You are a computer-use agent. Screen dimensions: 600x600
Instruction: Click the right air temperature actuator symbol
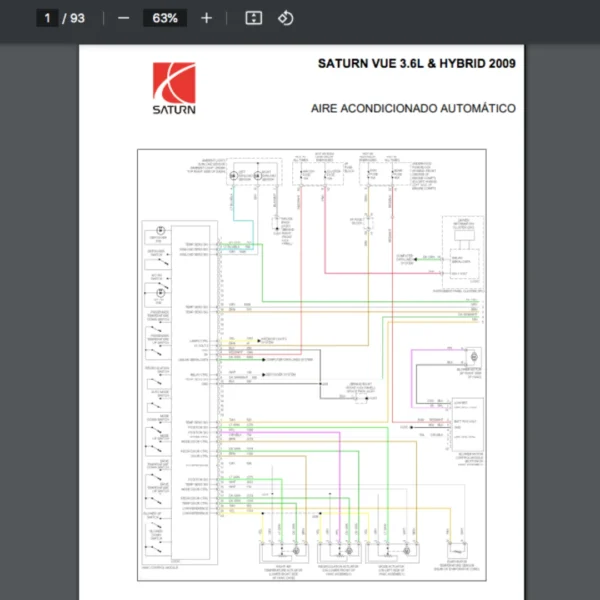[x=295, y=551]
